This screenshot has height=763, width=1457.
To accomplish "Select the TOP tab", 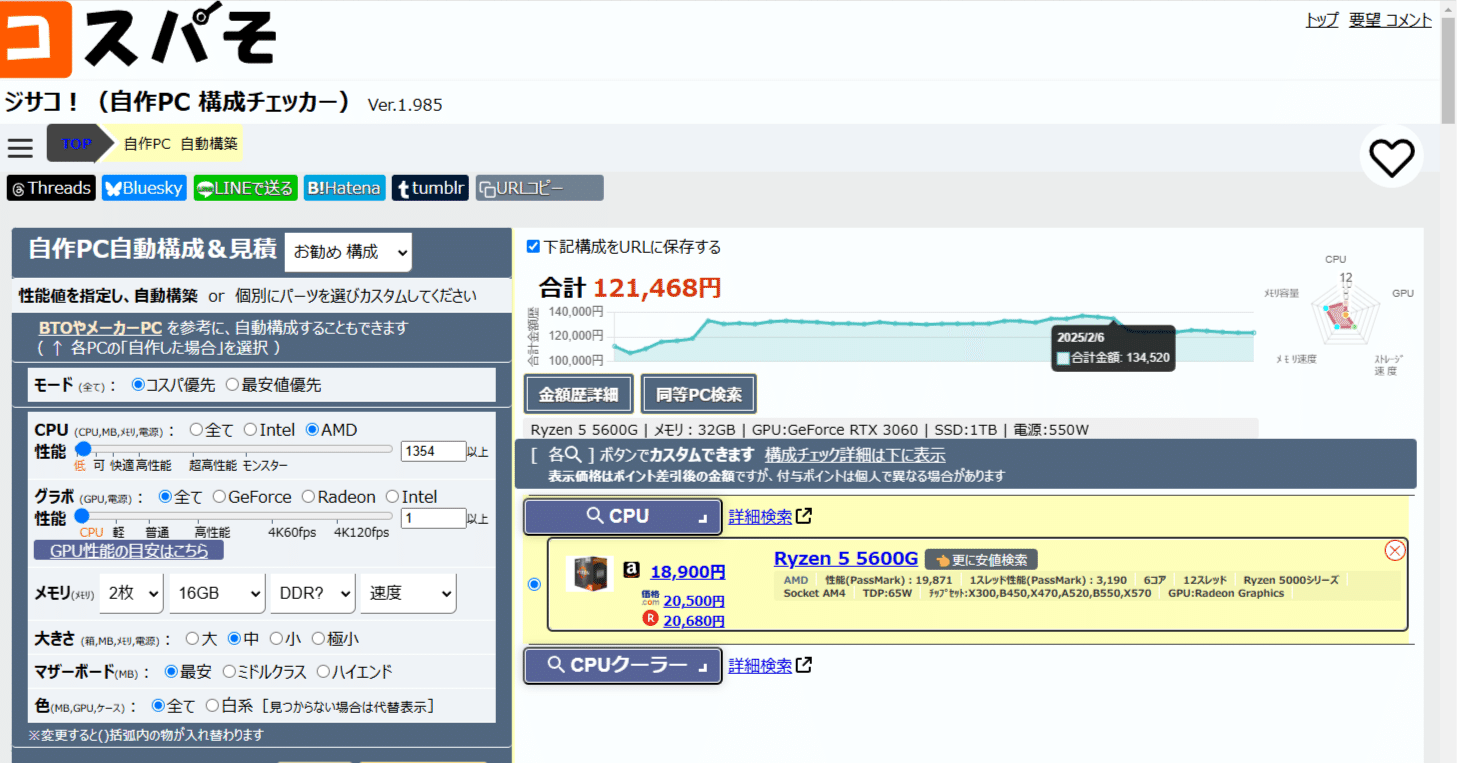I will click(x=77, y=144).
